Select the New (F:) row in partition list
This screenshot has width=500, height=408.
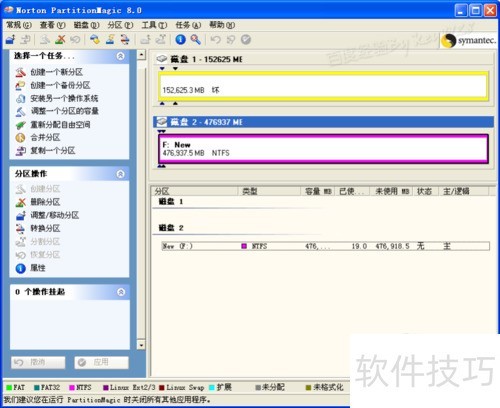tap(325, 246)
